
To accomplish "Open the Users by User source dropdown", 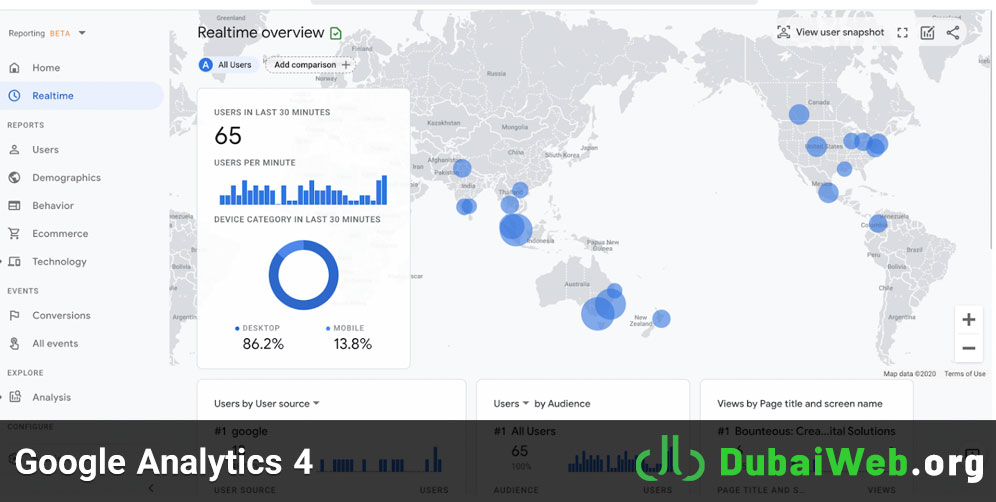I will click(267, 404).
